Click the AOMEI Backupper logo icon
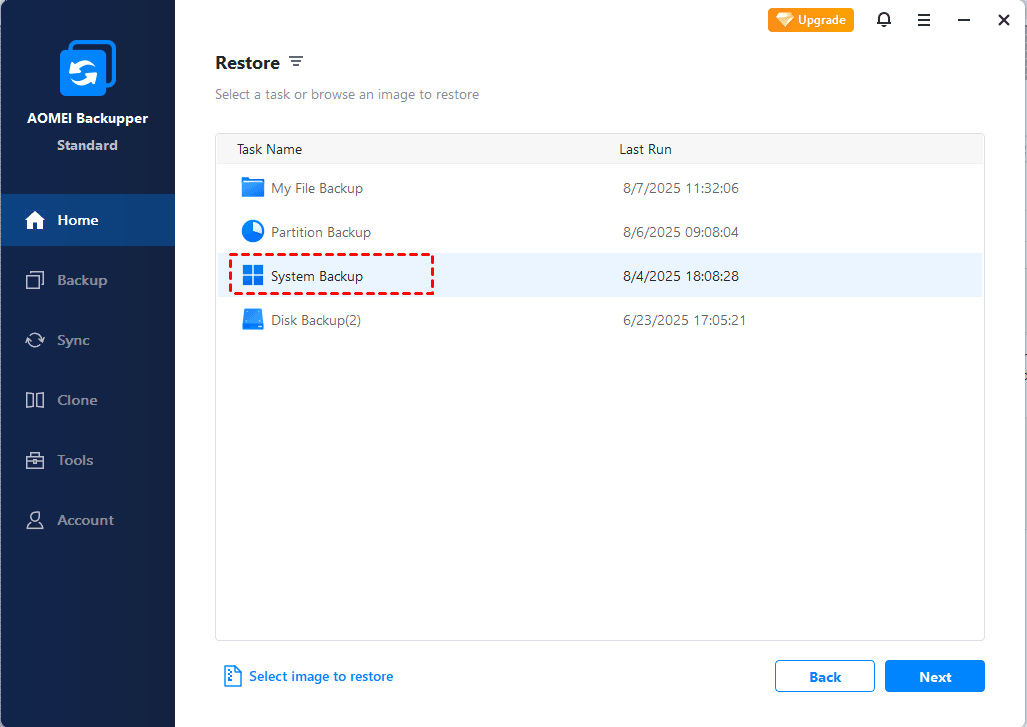This screenshot has height=727, width=1027. [x=87, y=69]
